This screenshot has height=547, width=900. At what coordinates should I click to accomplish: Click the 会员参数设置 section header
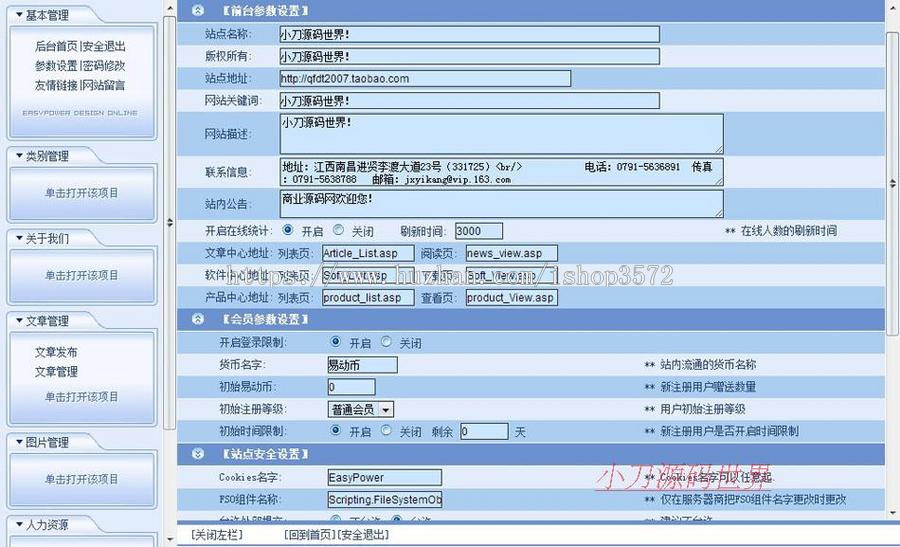(530, 319)
